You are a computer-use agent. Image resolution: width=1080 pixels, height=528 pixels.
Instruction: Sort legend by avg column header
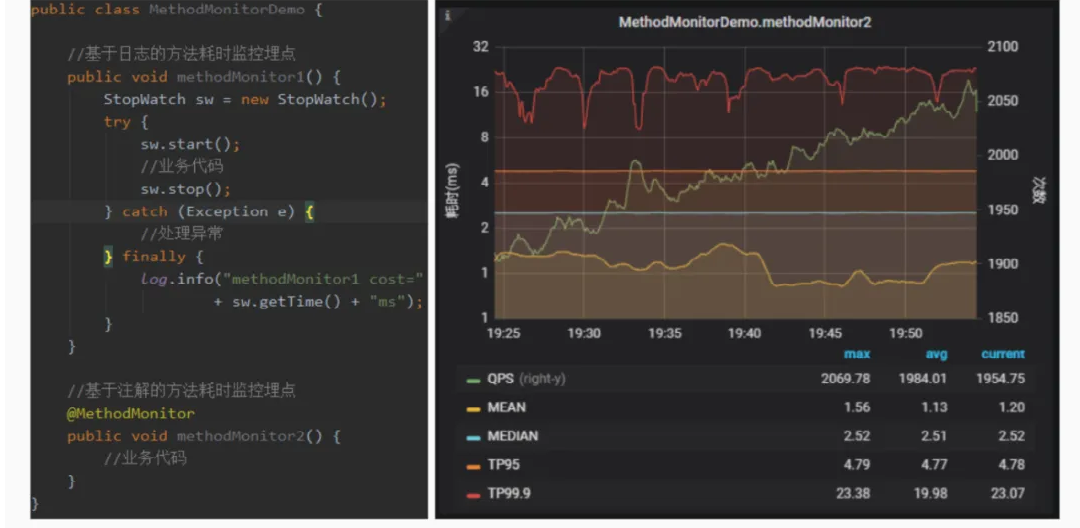(x=936, y=354)
